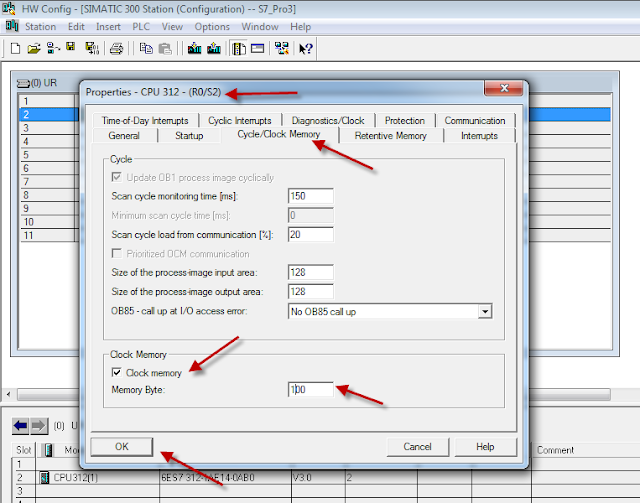Open the Station menu

tap(40, 27)
